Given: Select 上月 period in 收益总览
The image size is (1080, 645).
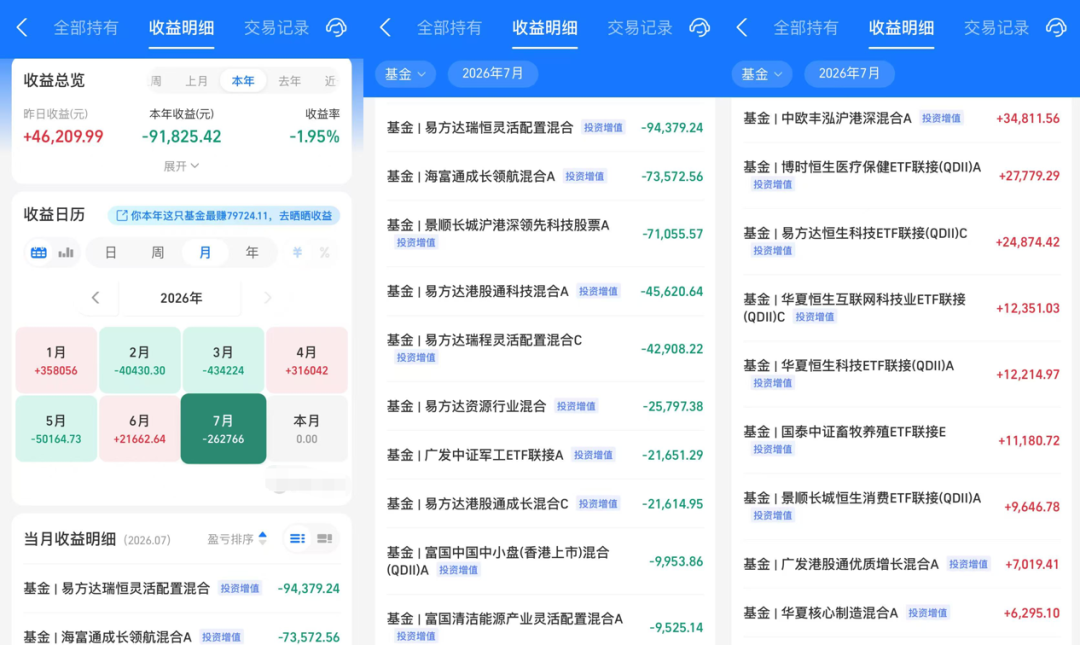Looking at the screenshot, I should (196, 81).
